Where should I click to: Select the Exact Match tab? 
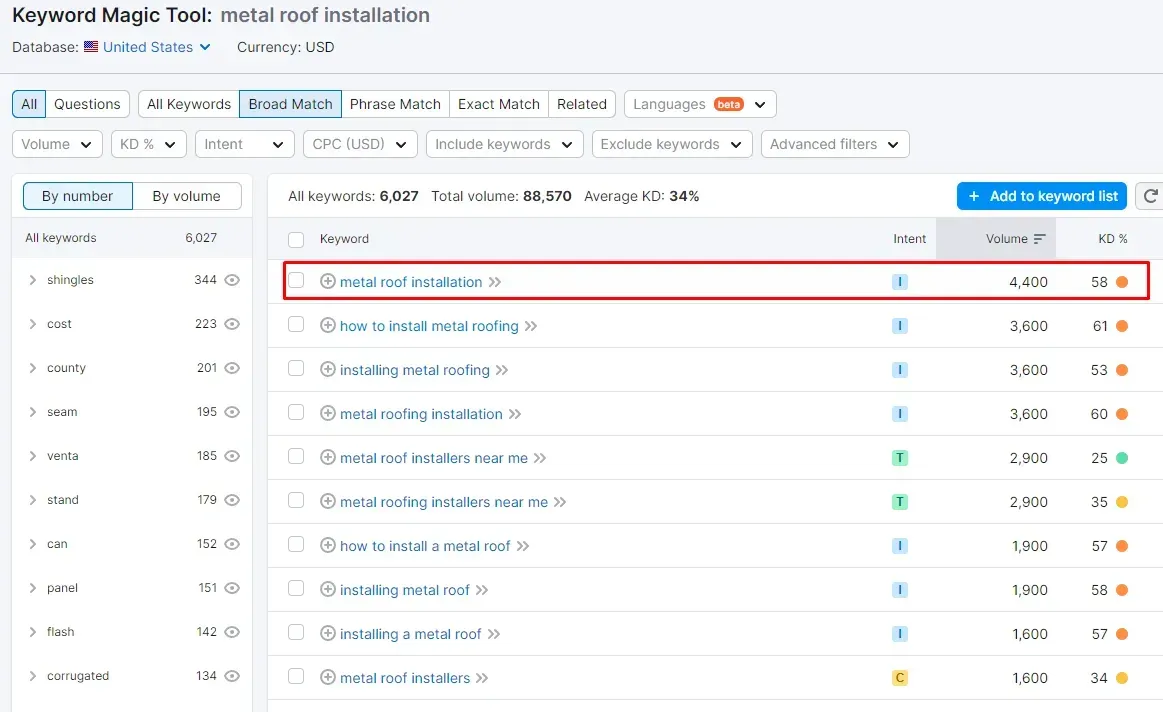click(498, 103)
